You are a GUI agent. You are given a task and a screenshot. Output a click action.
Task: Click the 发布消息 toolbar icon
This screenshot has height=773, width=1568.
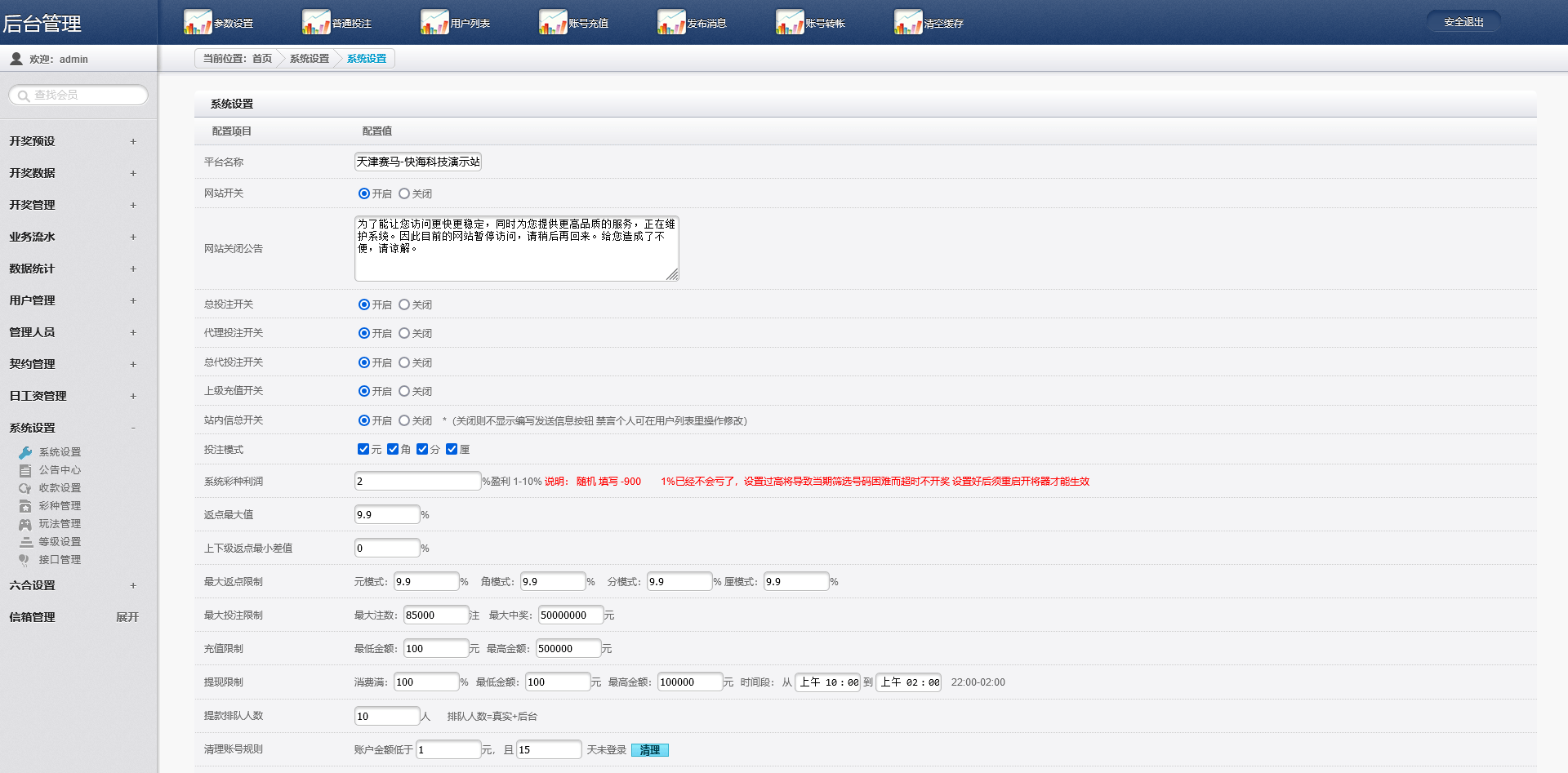click(x=670, y=23)
